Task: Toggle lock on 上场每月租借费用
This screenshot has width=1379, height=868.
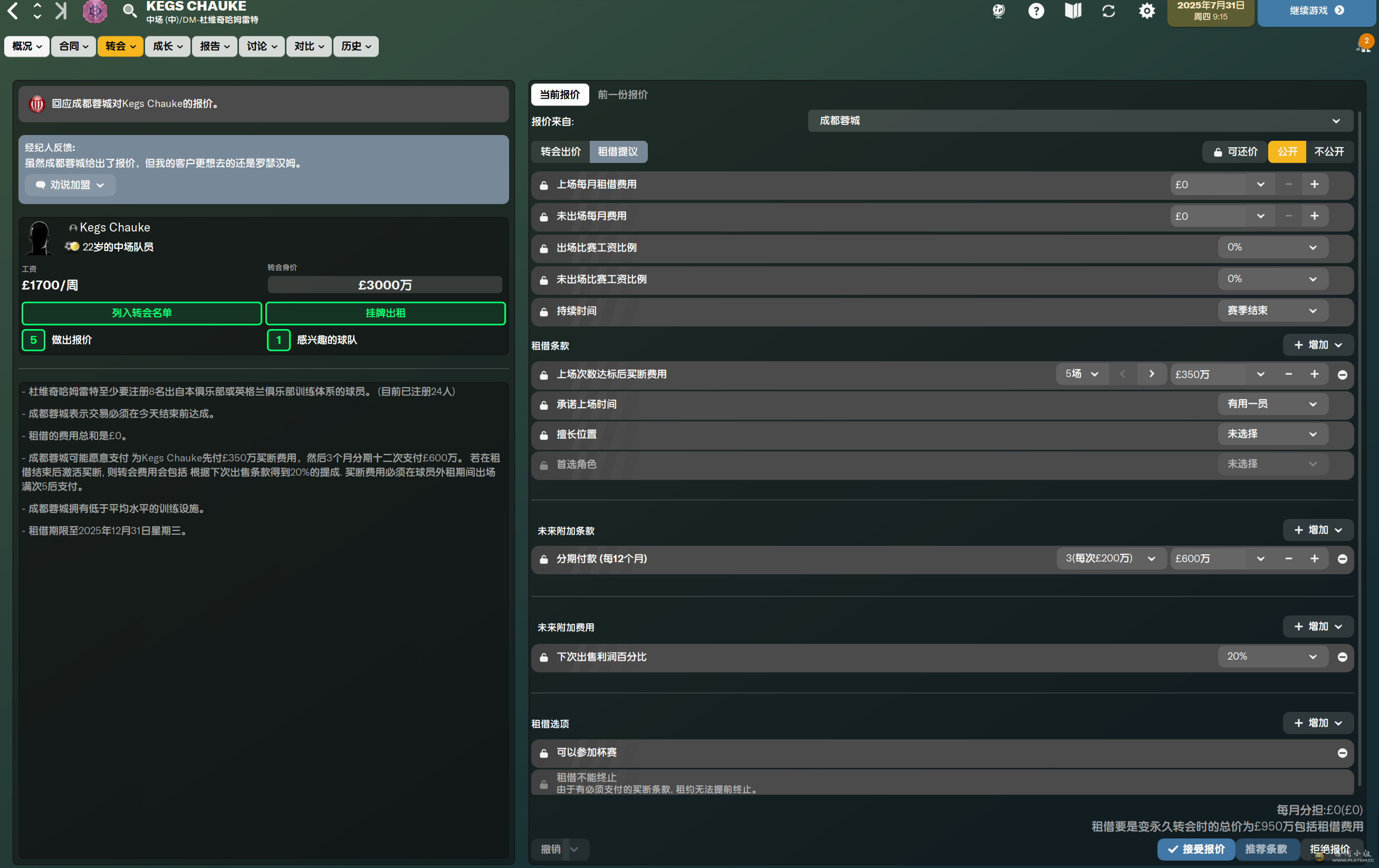Action: pyautogui.click(x=544, y=185)
